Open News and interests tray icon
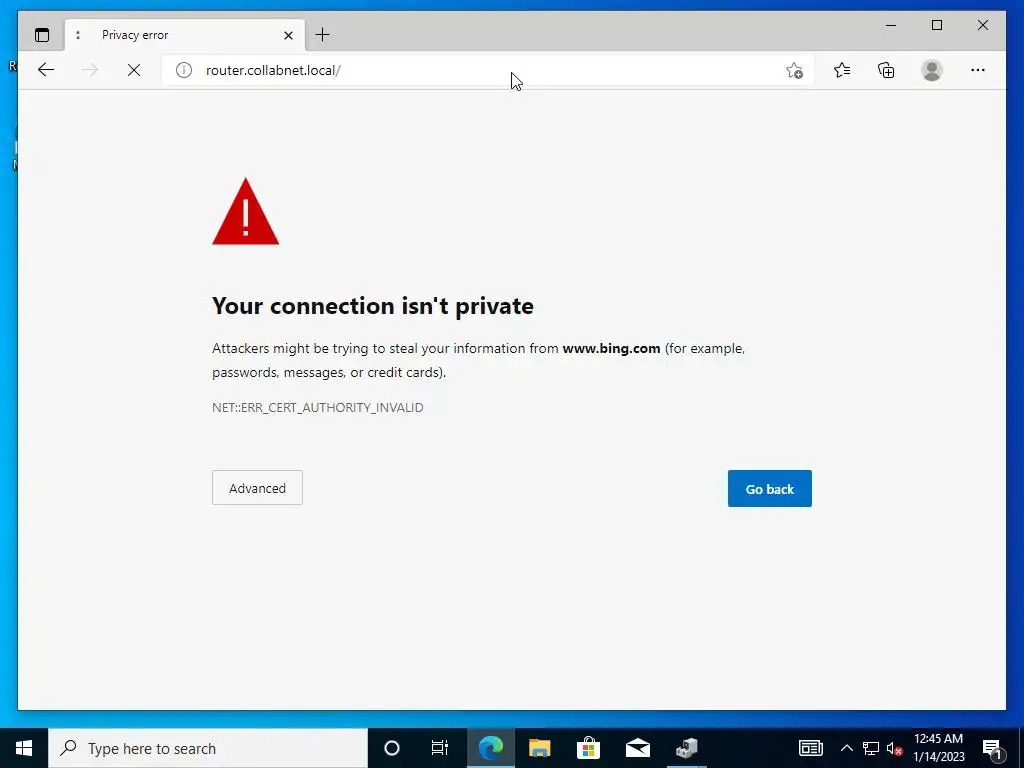The height and width of the screenshot is (768, 1024). [x=810, y=748]
